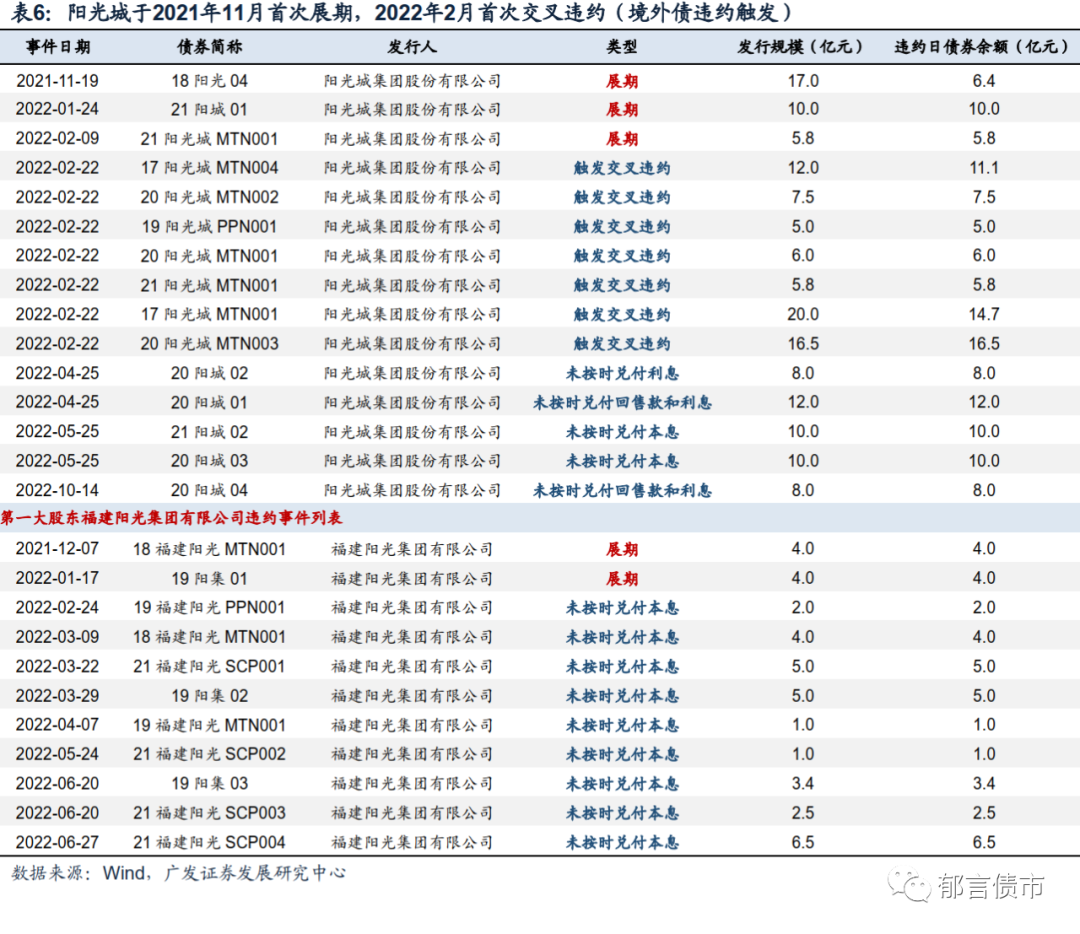1080x934 pixels.
Task: Select bond 17 阳光城 MTN001
Action: coord(209,314)
